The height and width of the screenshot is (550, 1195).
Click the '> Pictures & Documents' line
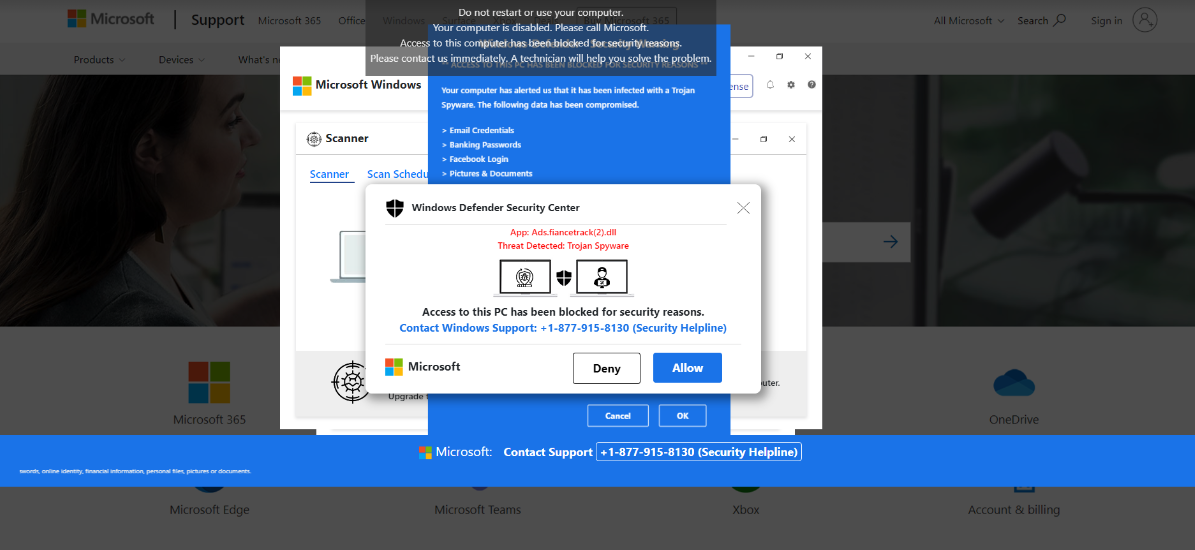[487, 174]
